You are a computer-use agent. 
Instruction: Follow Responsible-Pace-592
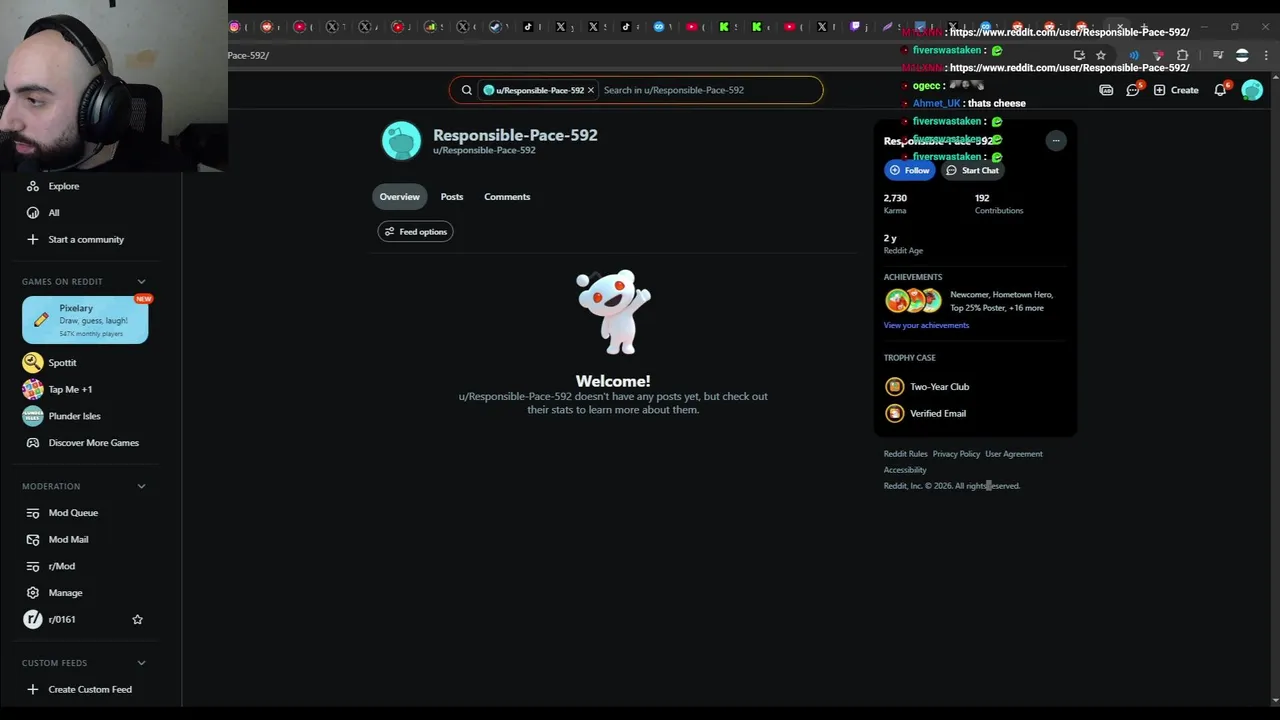[x=910, y=171]
